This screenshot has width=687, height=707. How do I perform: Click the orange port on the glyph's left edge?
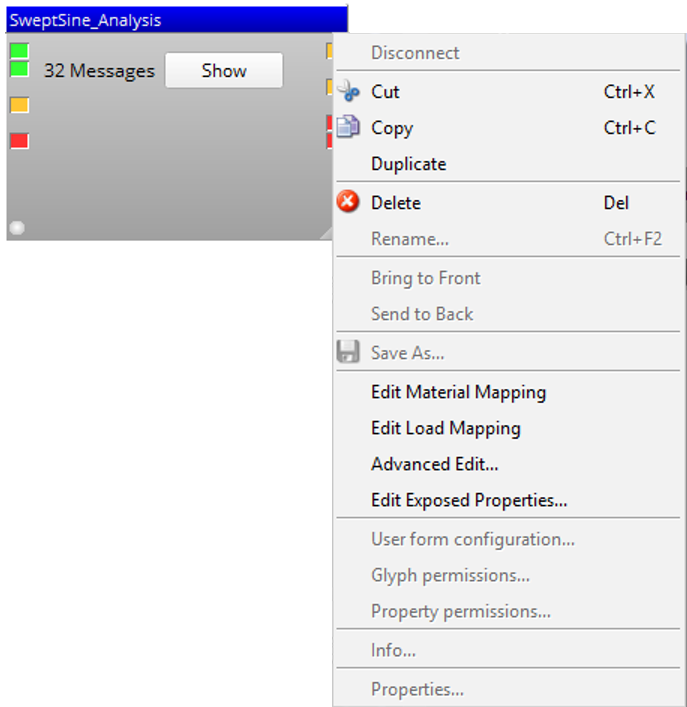[19, 105]
